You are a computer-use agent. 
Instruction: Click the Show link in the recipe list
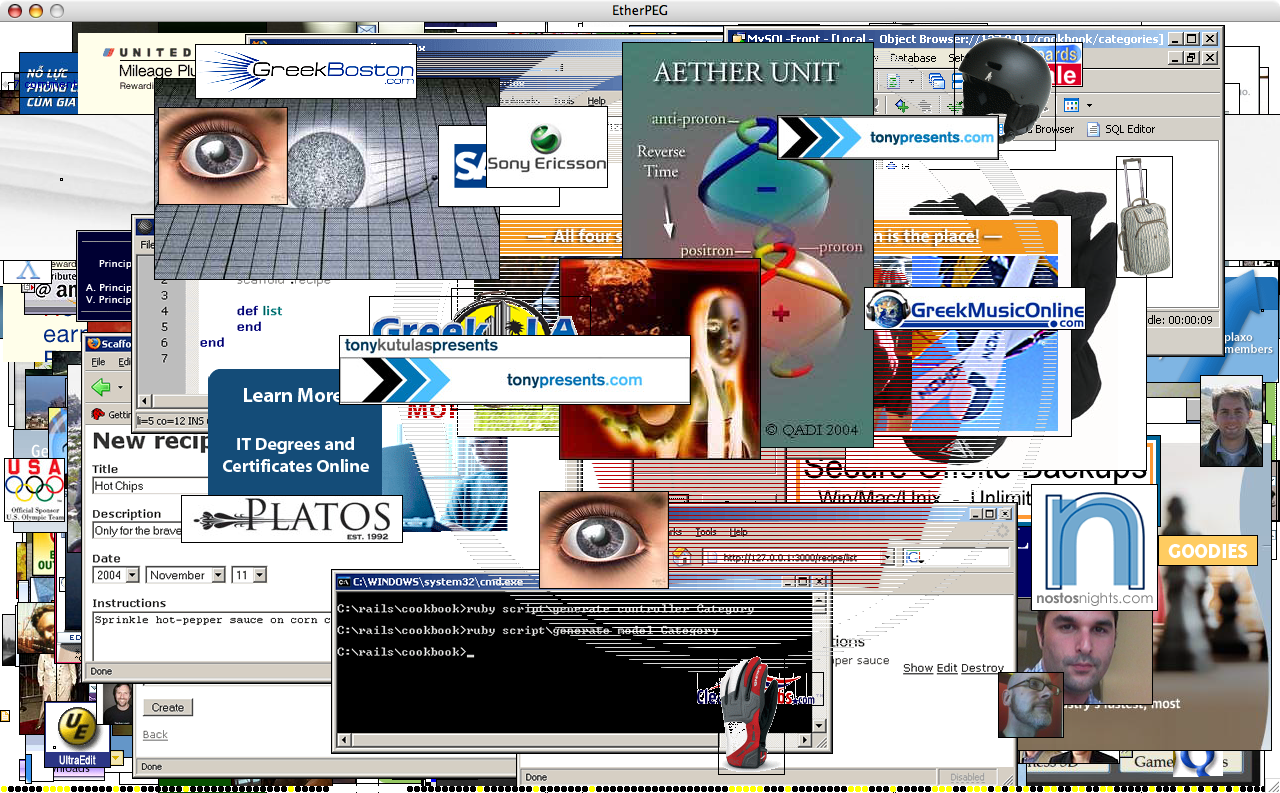[918, 668]
